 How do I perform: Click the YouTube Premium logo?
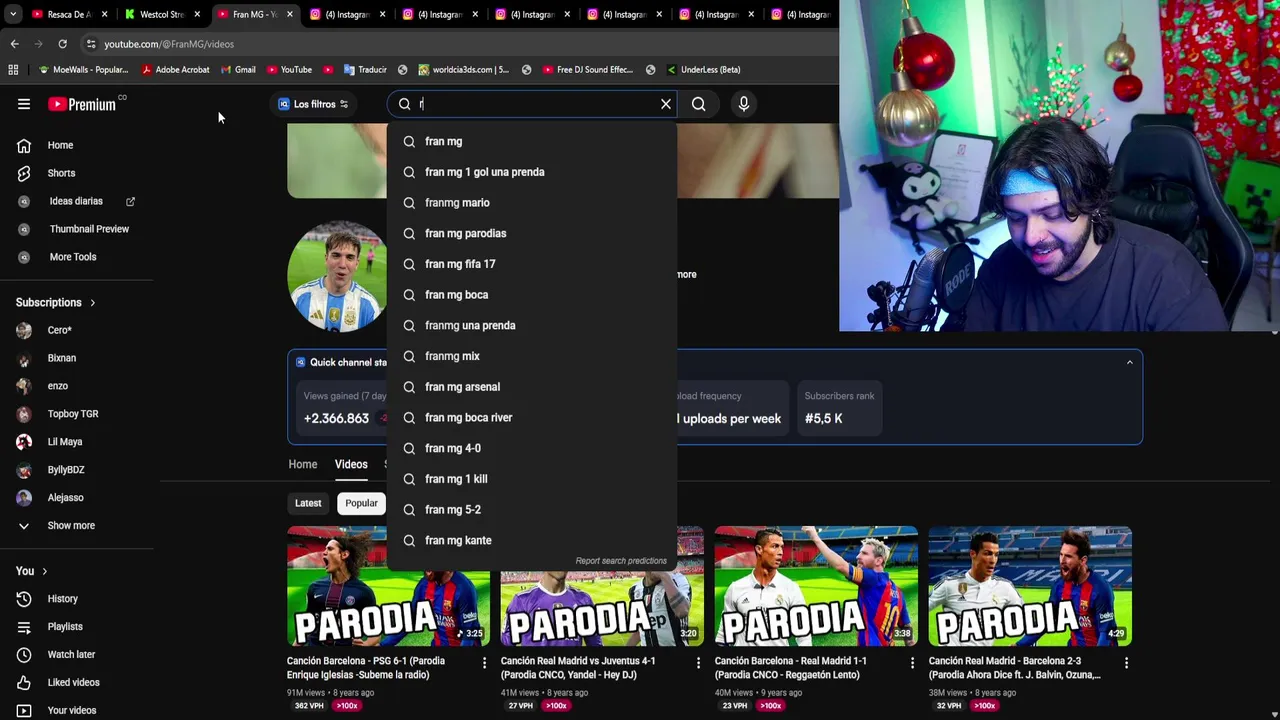[x=82, y=104]
